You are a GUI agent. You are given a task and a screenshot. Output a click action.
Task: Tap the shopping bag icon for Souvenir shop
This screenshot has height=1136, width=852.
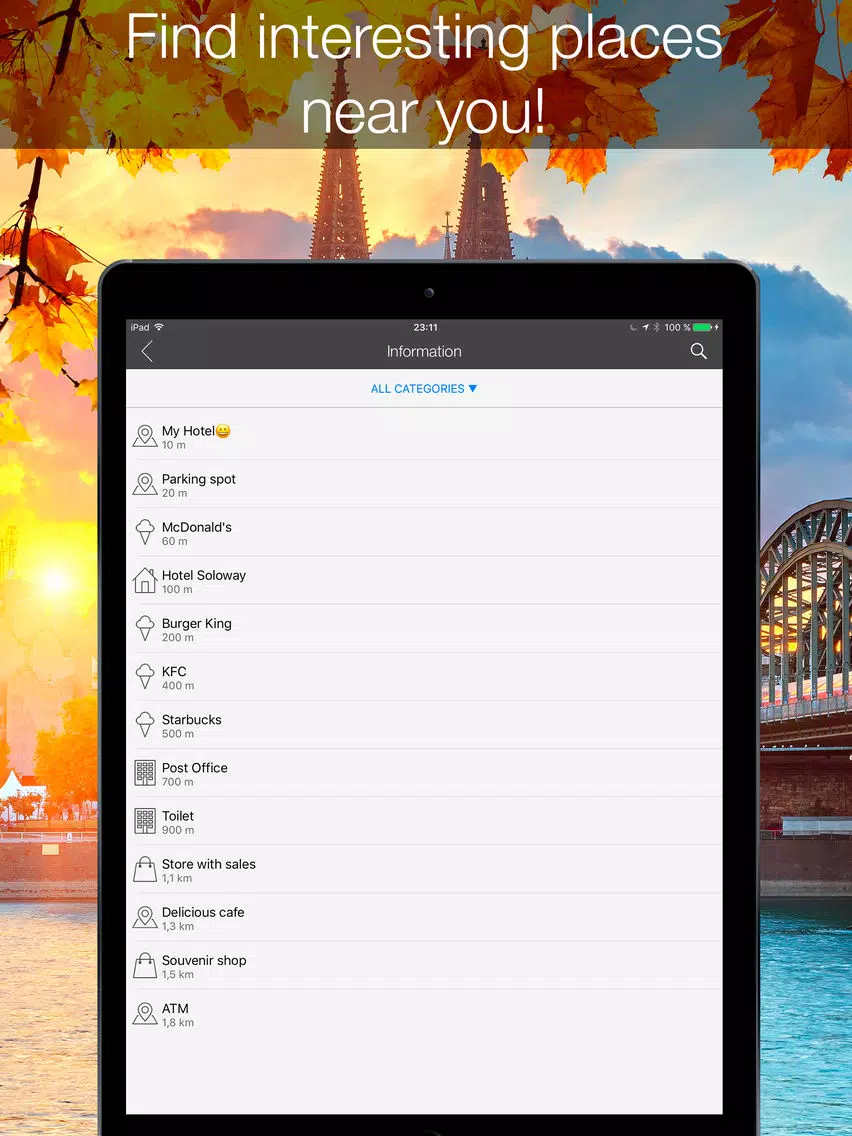coord(145,965)
